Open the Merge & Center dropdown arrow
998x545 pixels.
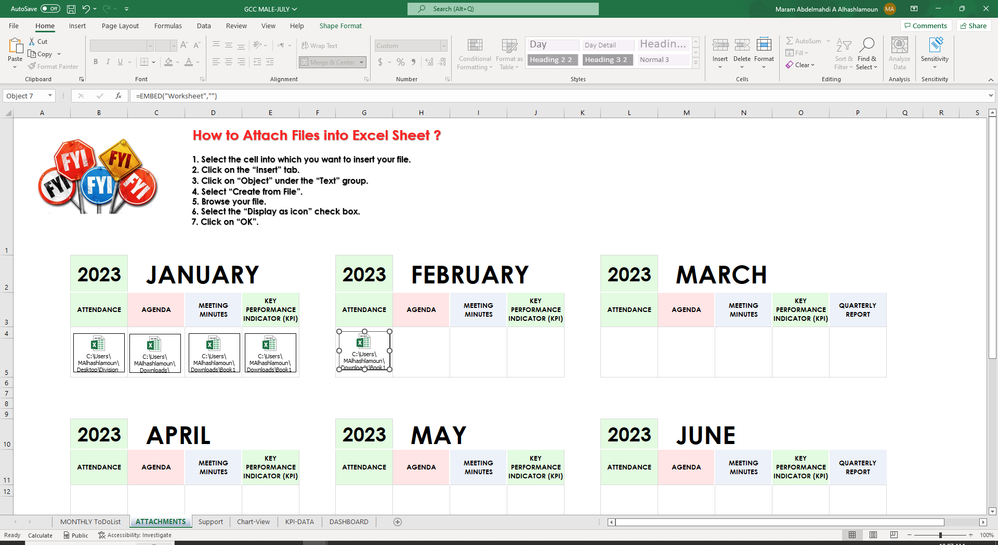[362, 62]
